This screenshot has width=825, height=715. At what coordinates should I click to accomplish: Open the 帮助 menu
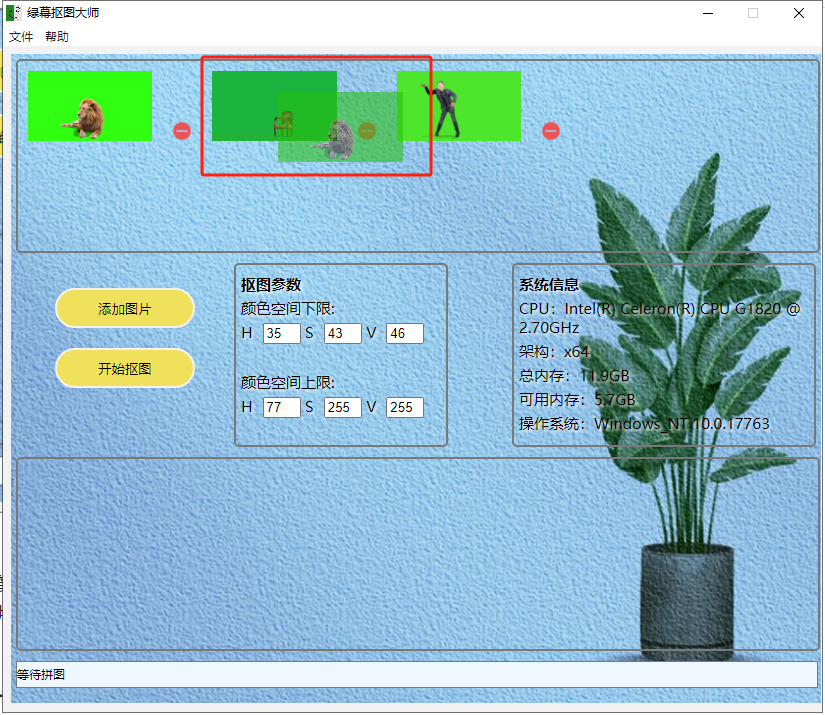[57, 36]
